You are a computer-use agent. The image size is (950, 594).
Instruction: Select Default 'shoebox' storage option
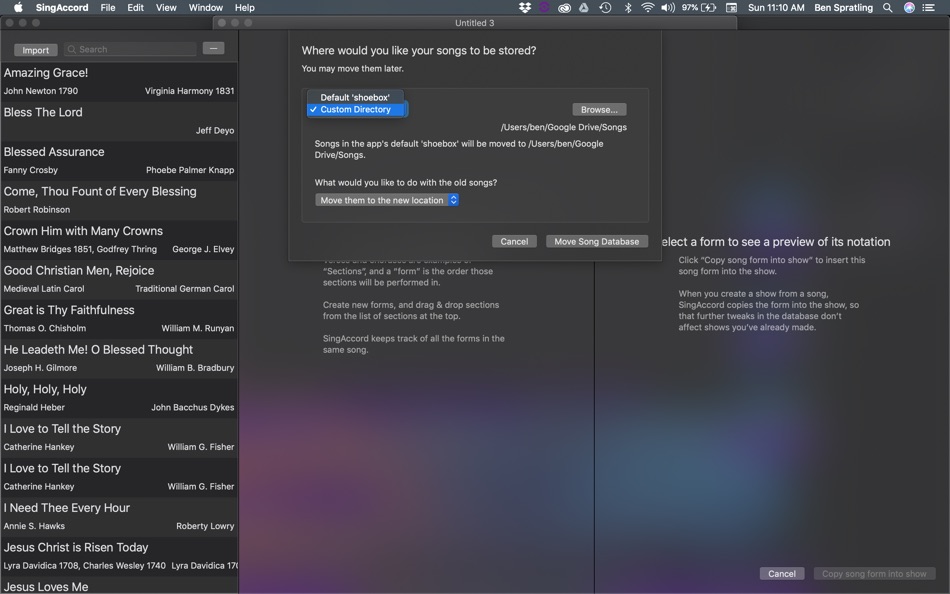(x=356, y=97)
